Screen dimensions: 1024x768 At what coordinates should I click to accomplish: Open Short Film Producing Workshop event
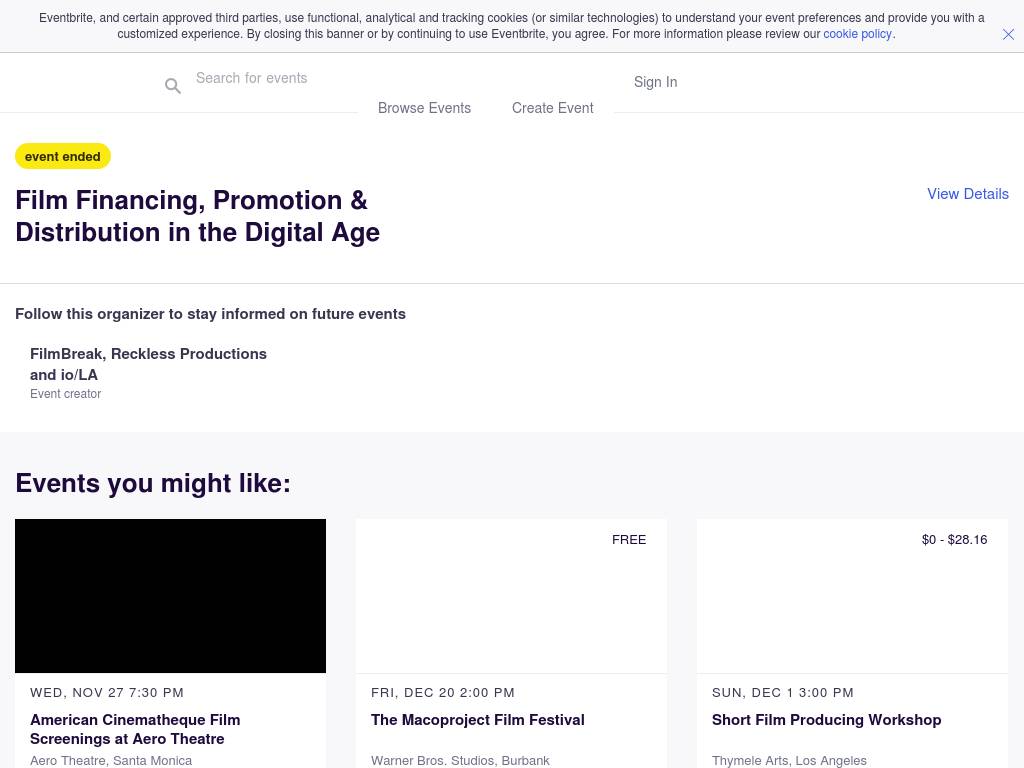pyautogui.click(x=826, y=720)
